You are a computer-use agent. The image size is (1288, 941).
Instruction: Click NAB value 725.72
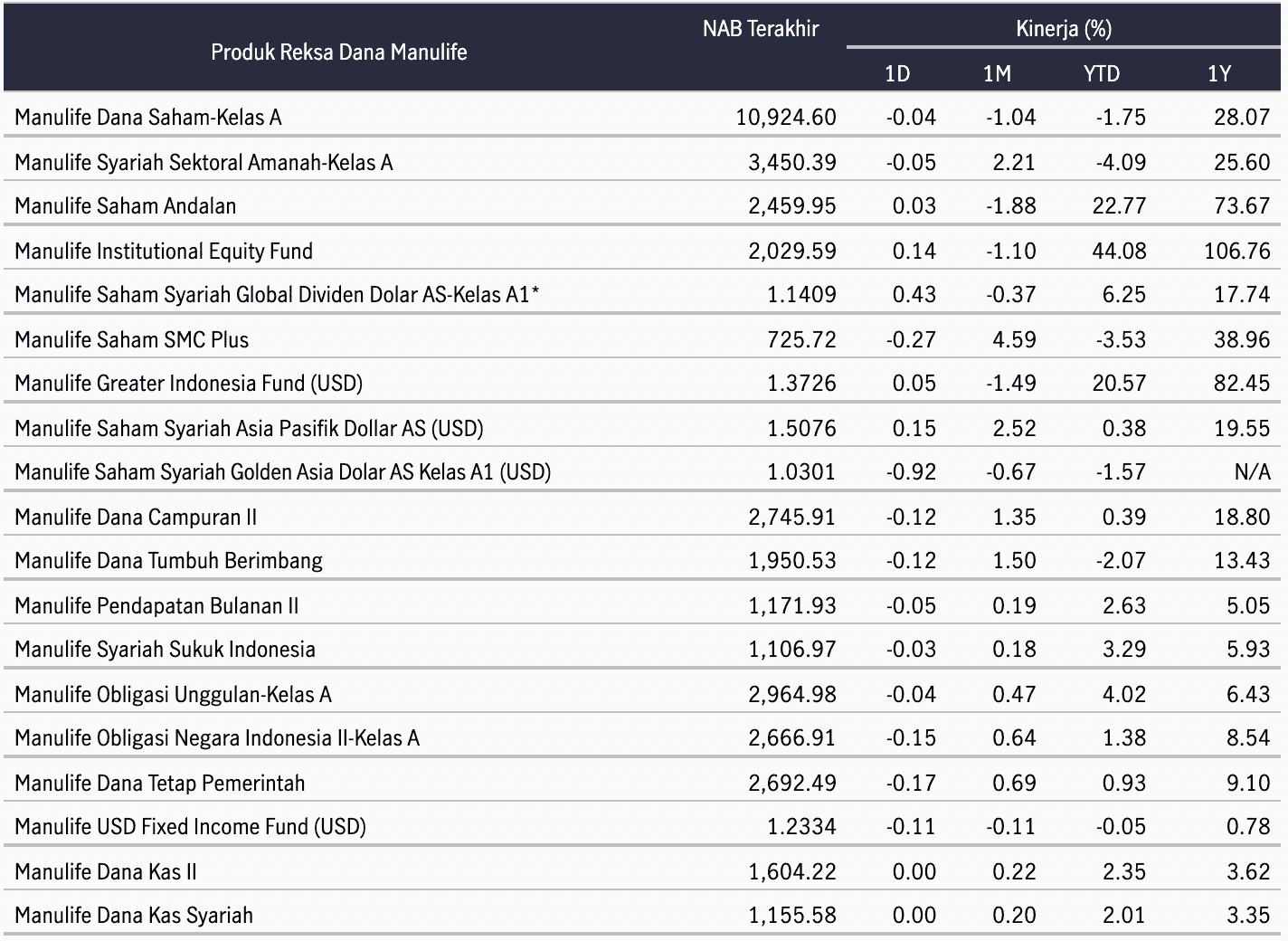(x=801, y=339)
